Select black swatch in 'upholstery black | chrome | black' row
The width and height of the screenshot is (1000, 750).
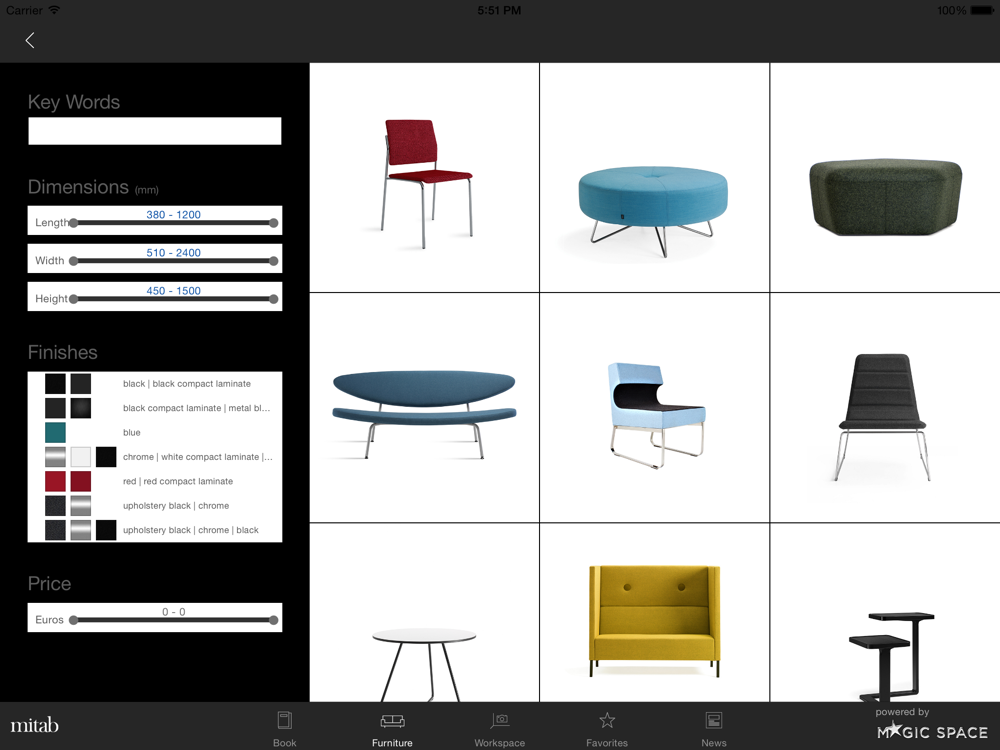[106, 530]
